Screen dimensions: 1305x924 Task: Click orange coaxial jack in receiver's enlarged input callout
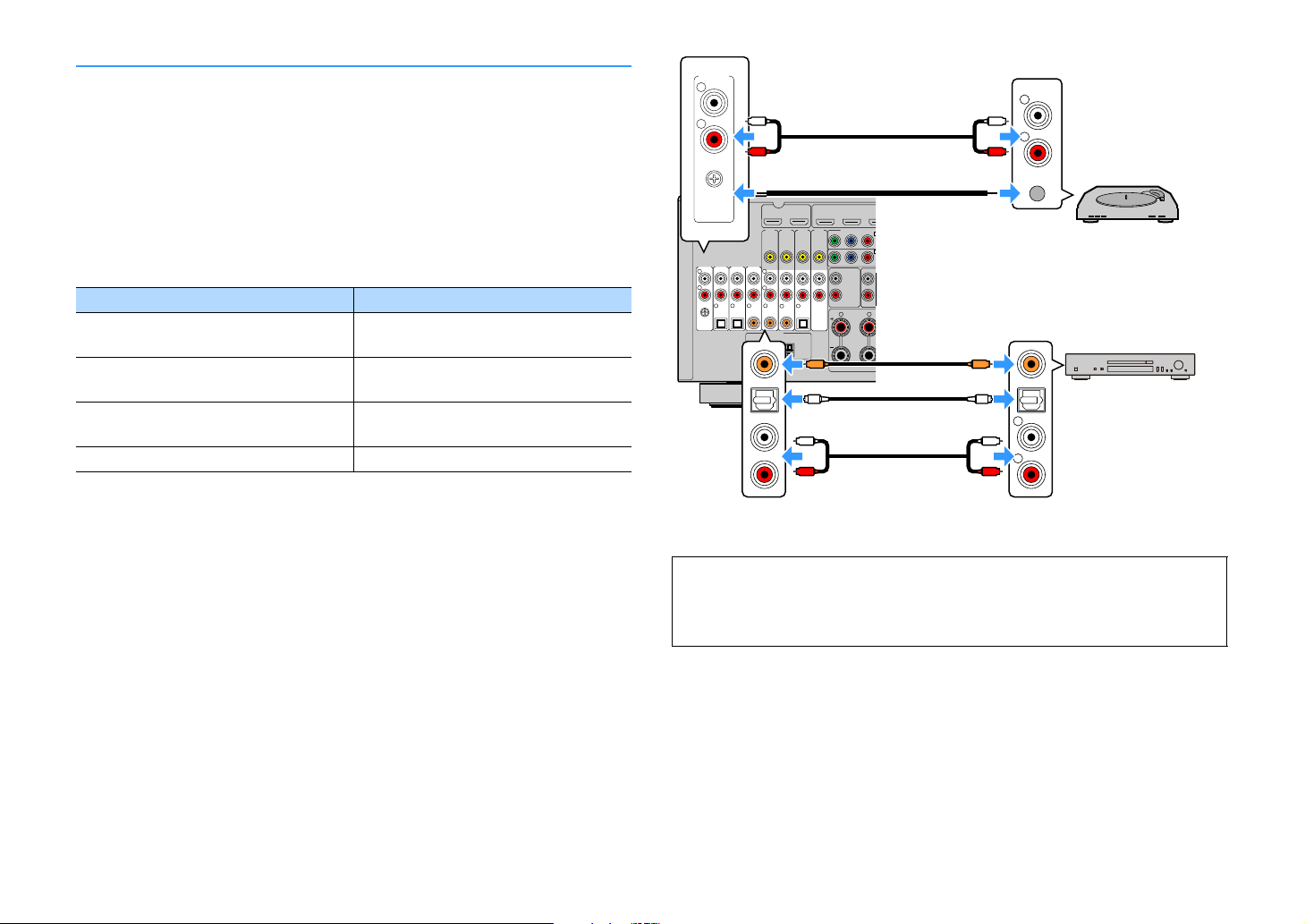pos(765,363)
